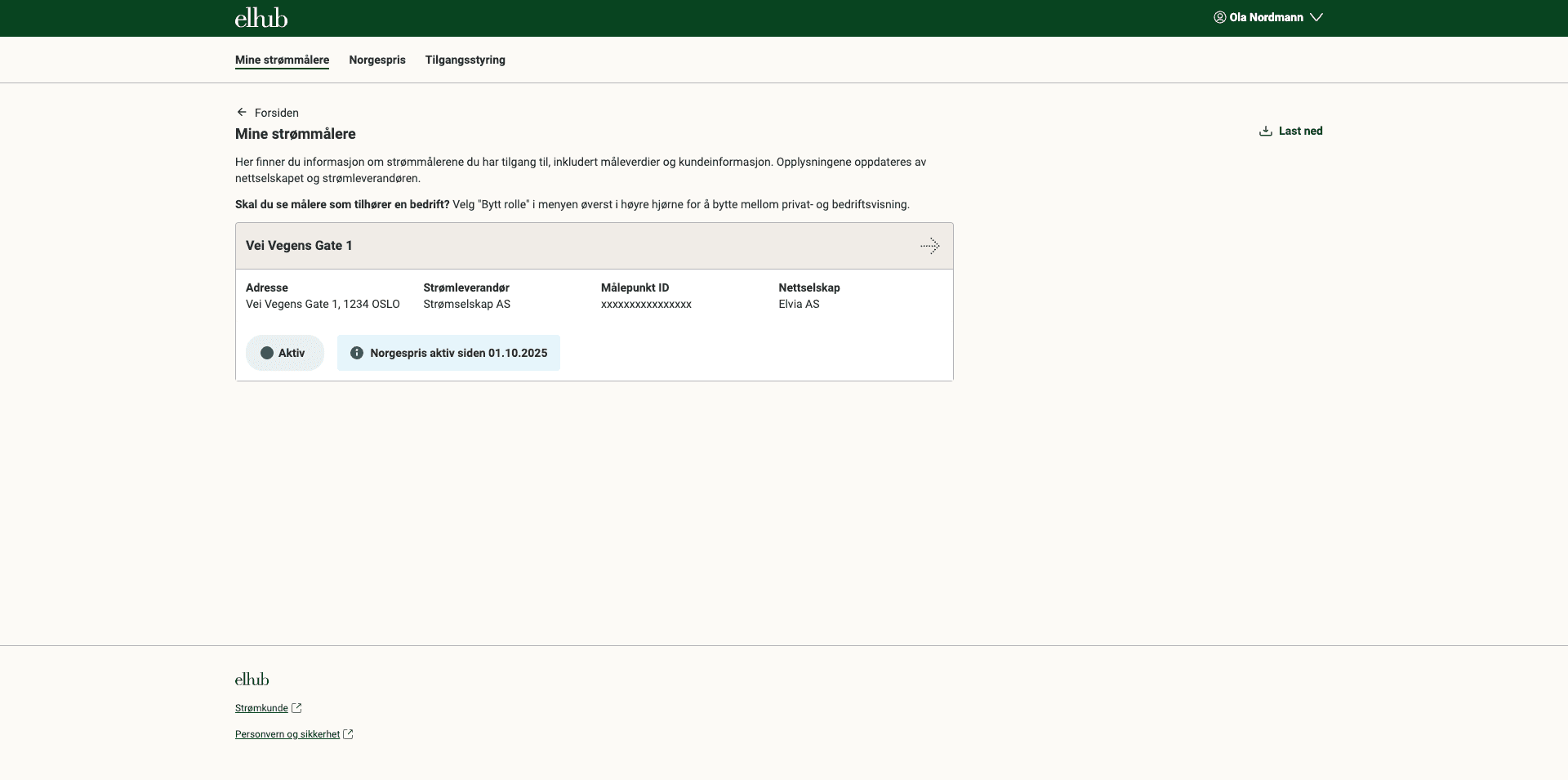Click the elhub logo in the header
The height and width of the screenshot is (780, 1568).
click(261, 18)
